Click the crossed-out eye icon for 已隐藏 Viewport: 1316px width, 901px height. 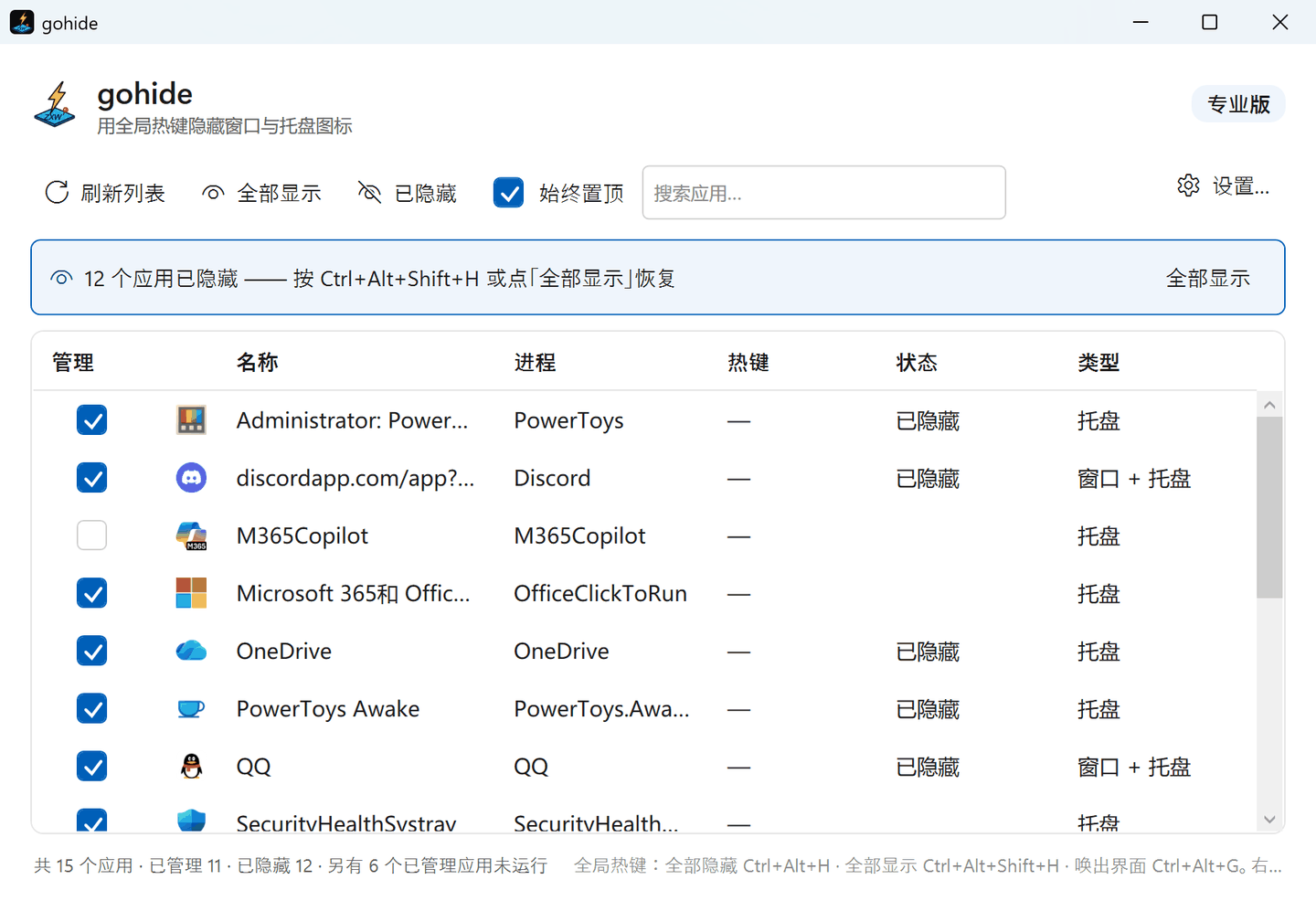[369, 193]
